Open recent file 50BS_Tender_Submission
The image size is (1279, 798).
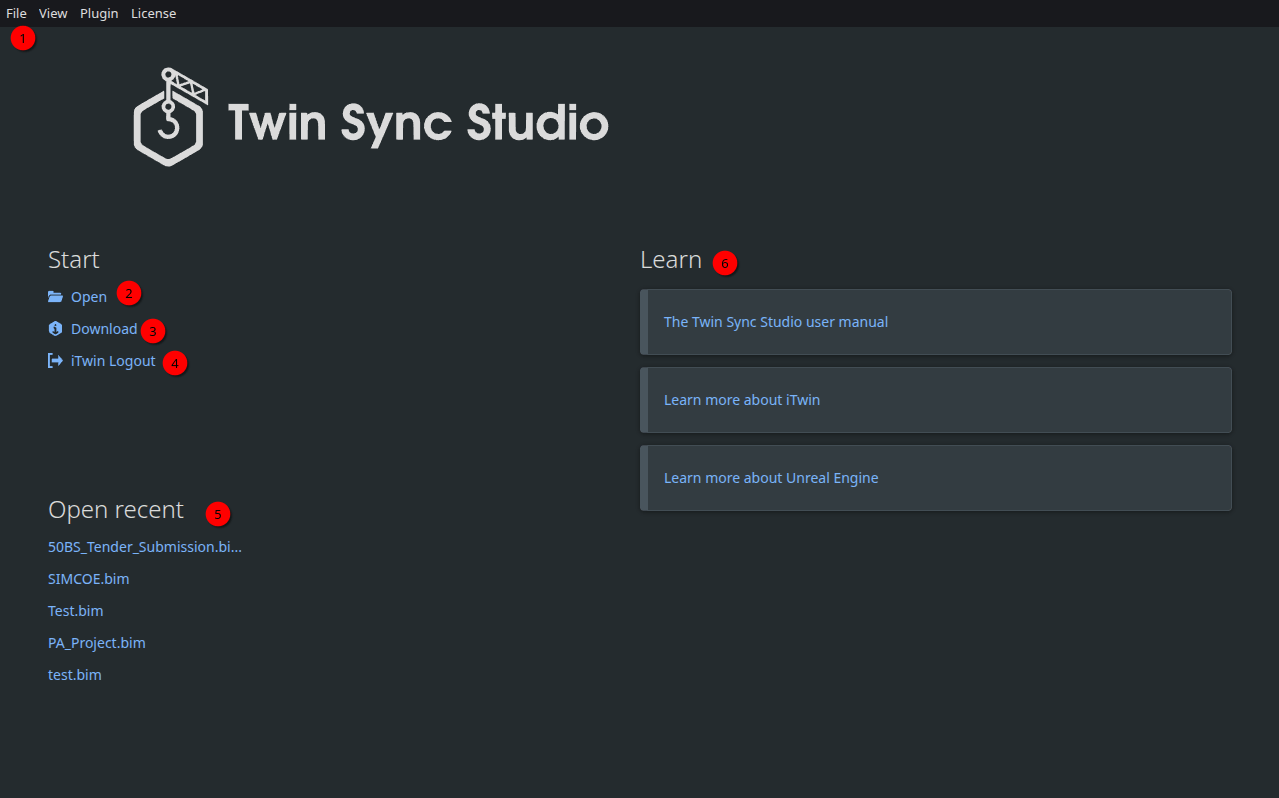pyautogui.click(x=144, y=546)
